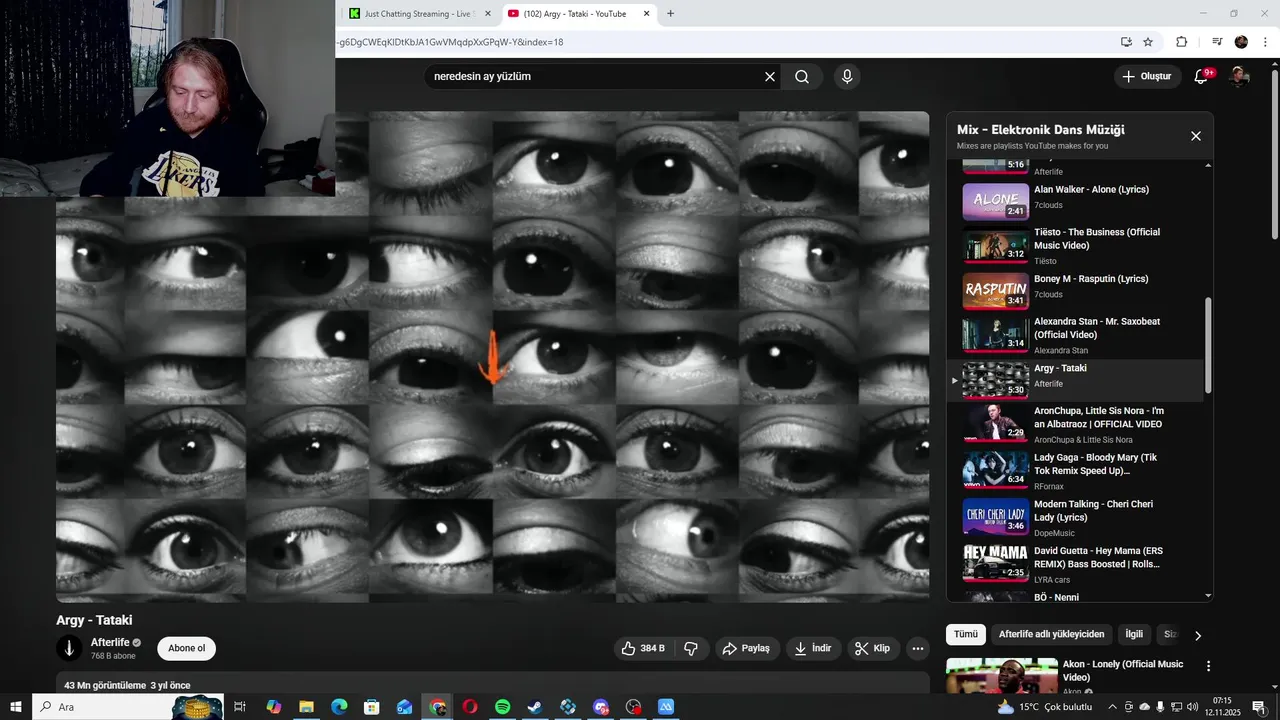Bookmark this page with the star
The width and height of the screenshot is (1280, 720).
tap(1148, 42)
